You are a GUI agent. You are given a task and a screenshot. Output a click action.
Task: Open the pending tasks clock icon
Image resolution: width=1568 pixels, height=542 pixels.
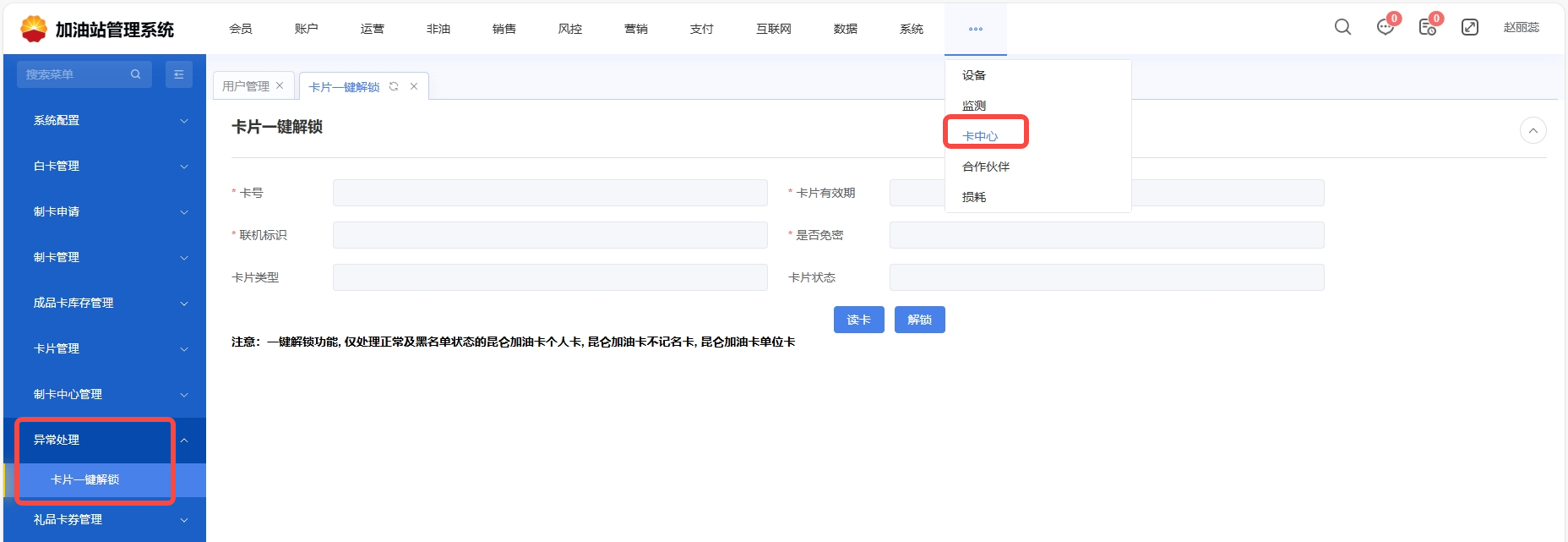point(1427,27)
